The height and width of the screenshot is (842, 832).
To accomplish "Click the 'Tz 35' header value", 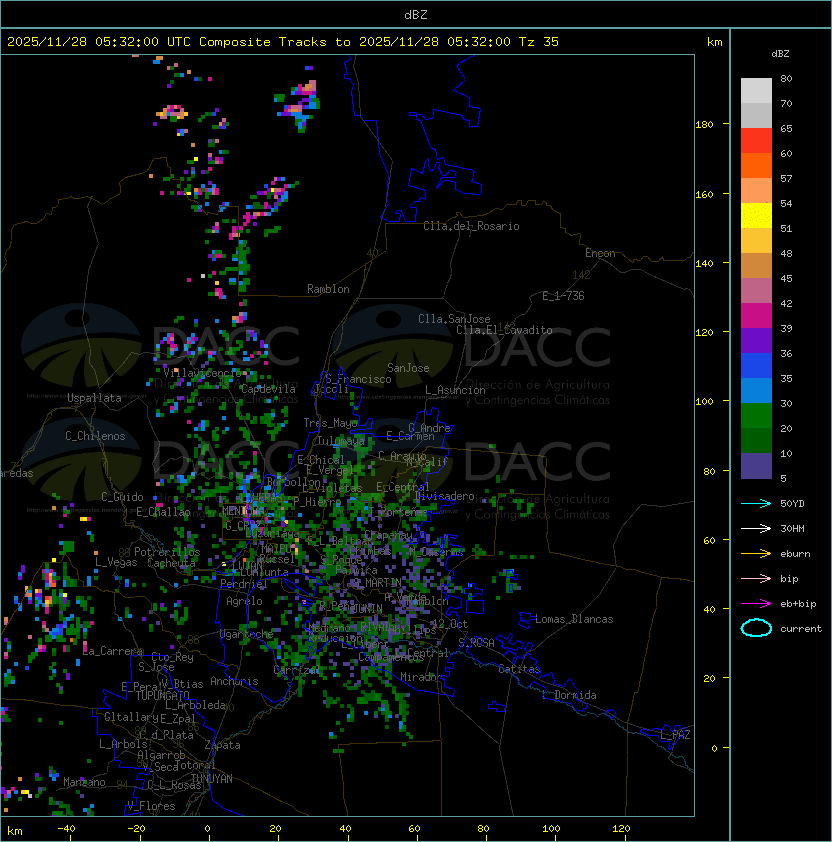I will click(539, 42).
